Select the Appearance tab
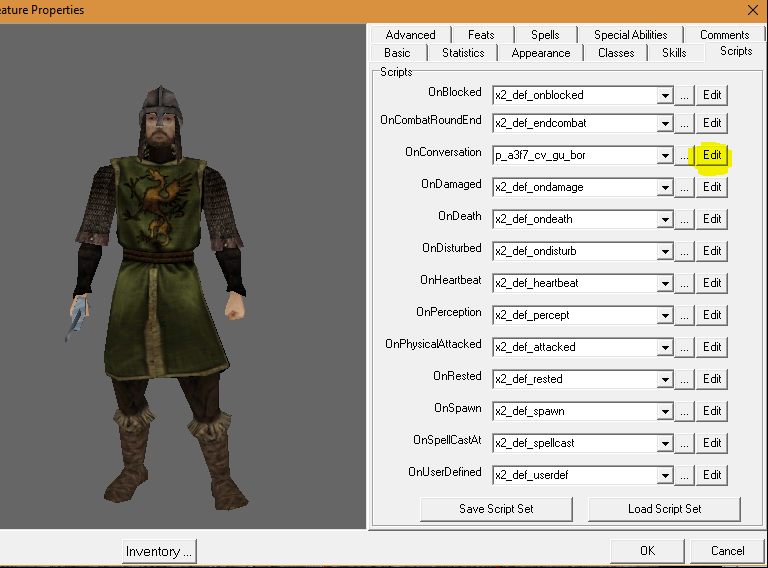 541,53
